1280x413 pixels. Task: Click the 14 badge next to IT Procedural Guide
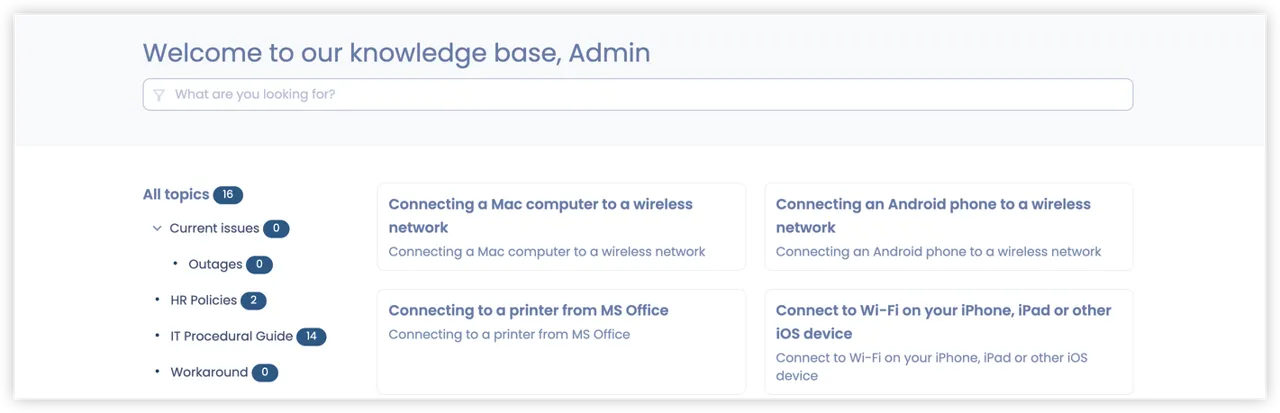311,337
